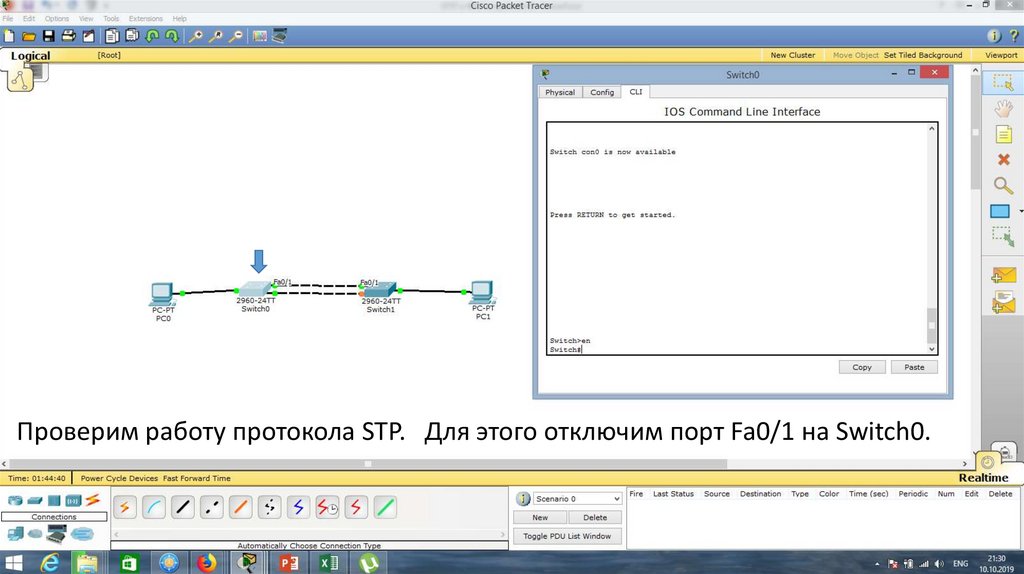Select the End Devices category
The height and width of the screenshot is (574, 1024).
(15, 534)
